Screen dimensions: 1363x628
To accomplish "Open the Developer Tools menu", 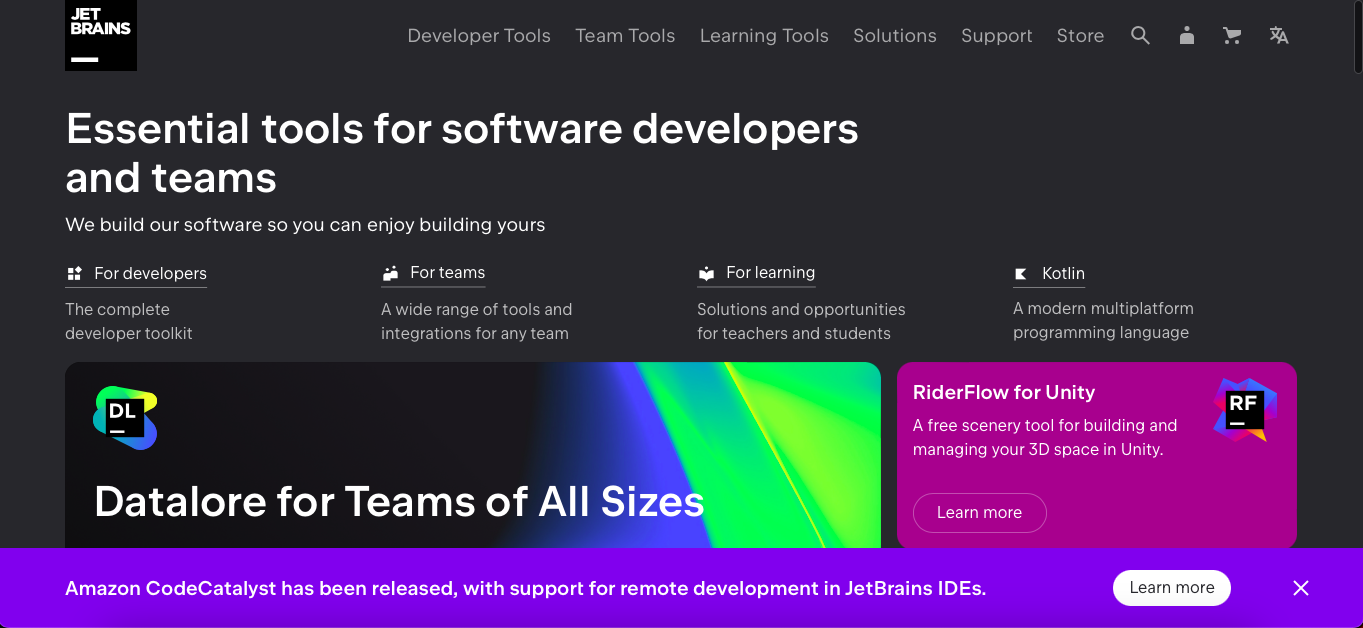I will pos(479,35).
